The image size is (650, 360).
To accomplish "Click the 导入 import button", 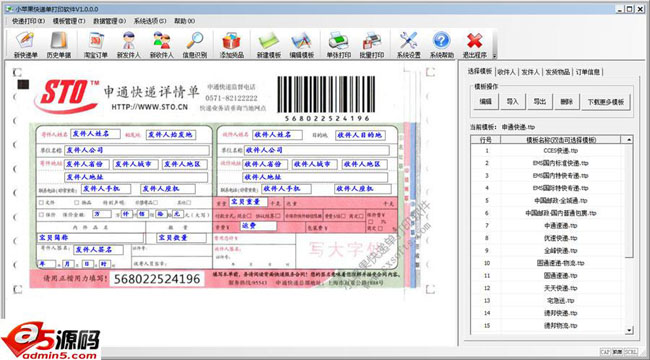I will pyautogui.click(x=512, y=102).
